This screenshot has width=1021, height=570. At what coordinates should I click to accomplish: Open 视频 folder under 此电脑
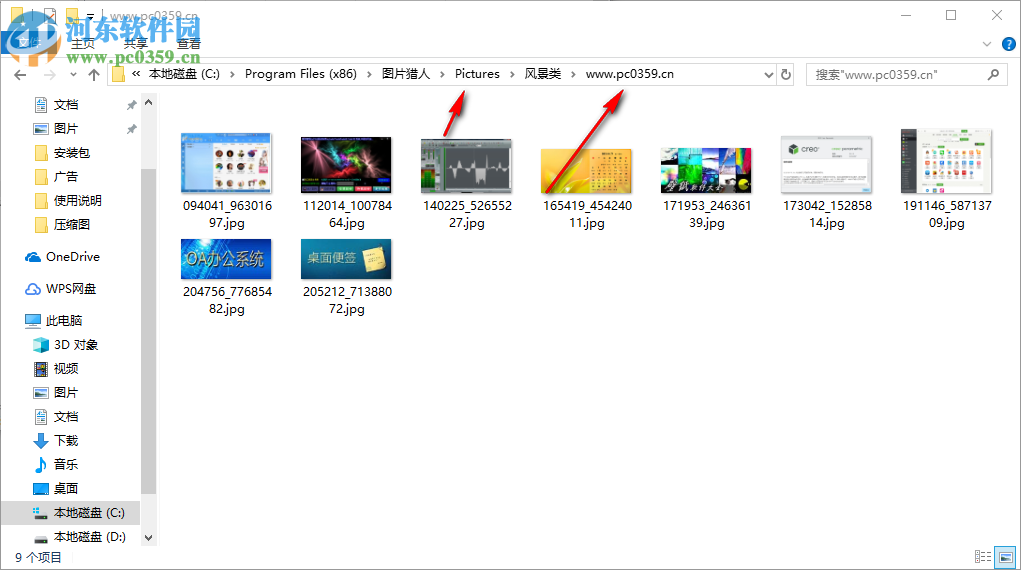(x=66, y=369)
